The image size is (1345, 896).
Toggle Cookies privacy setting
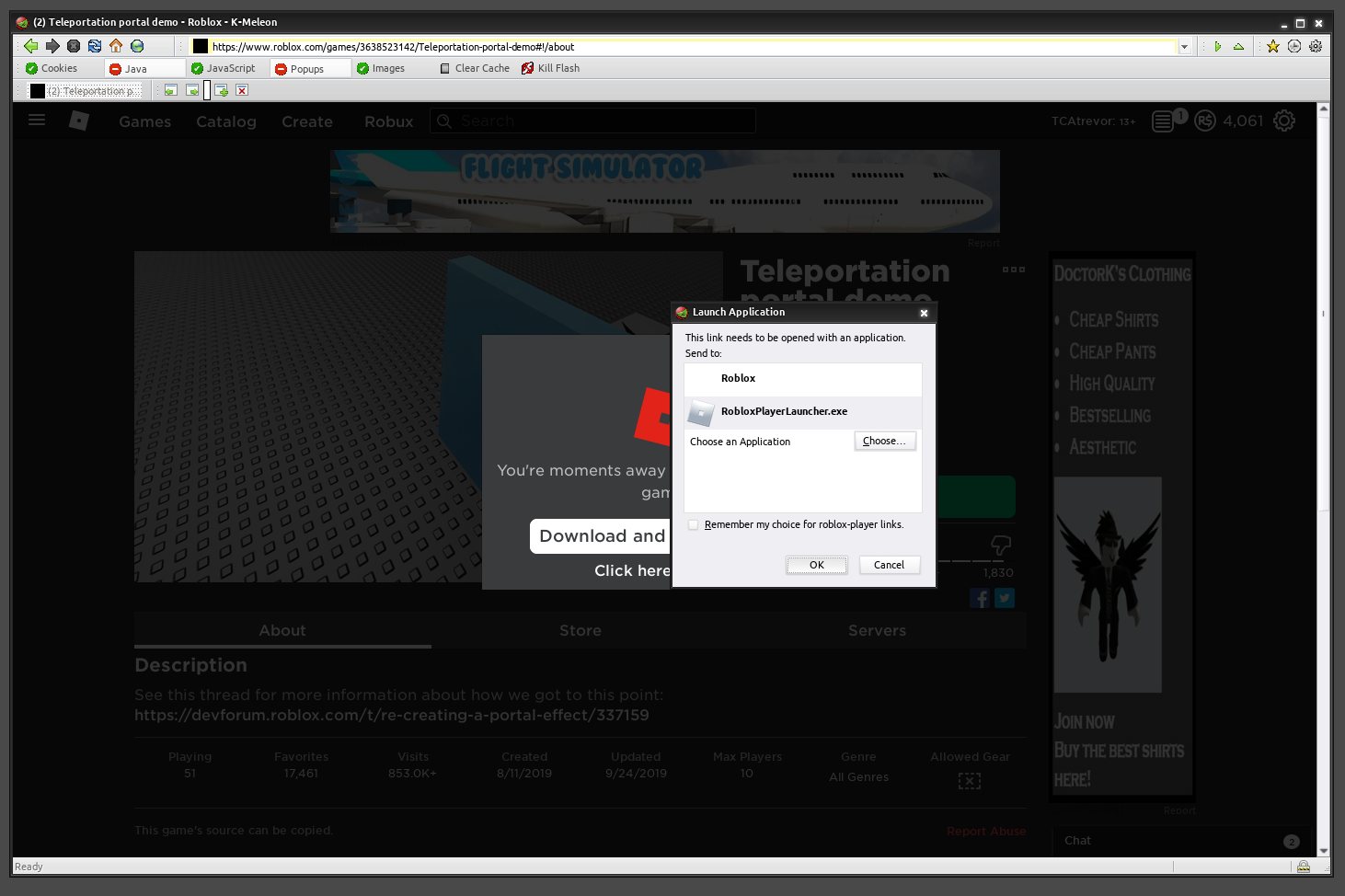pyautogui.click(x=52, y=68)
